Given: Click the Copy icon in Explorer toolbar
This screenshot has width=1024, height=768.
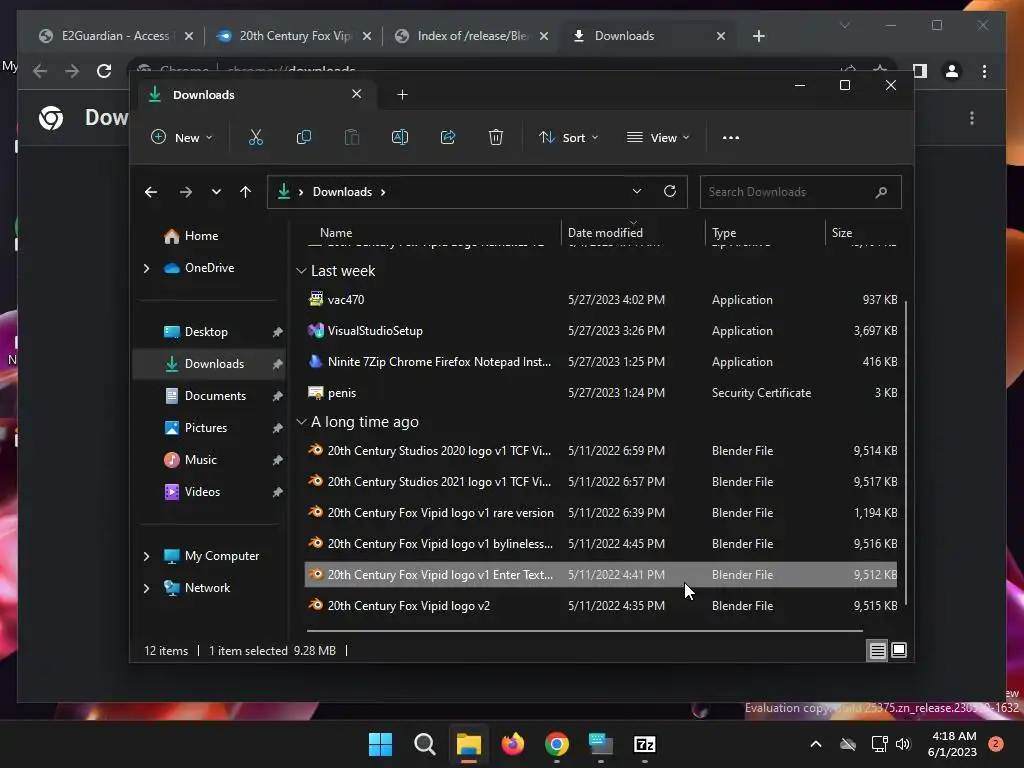Looking at the screenshot, I should tap(304, 137).
